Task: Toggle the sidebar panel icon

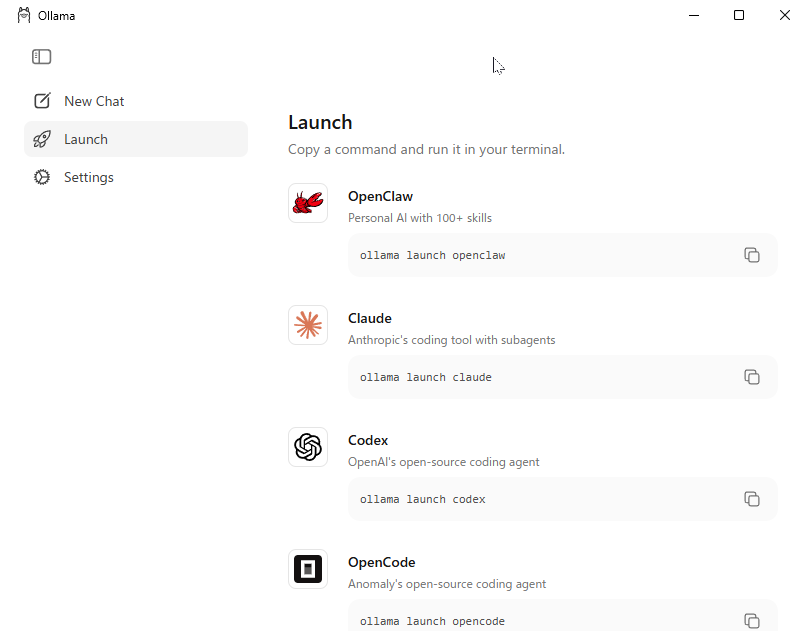Action: point(41,57)
